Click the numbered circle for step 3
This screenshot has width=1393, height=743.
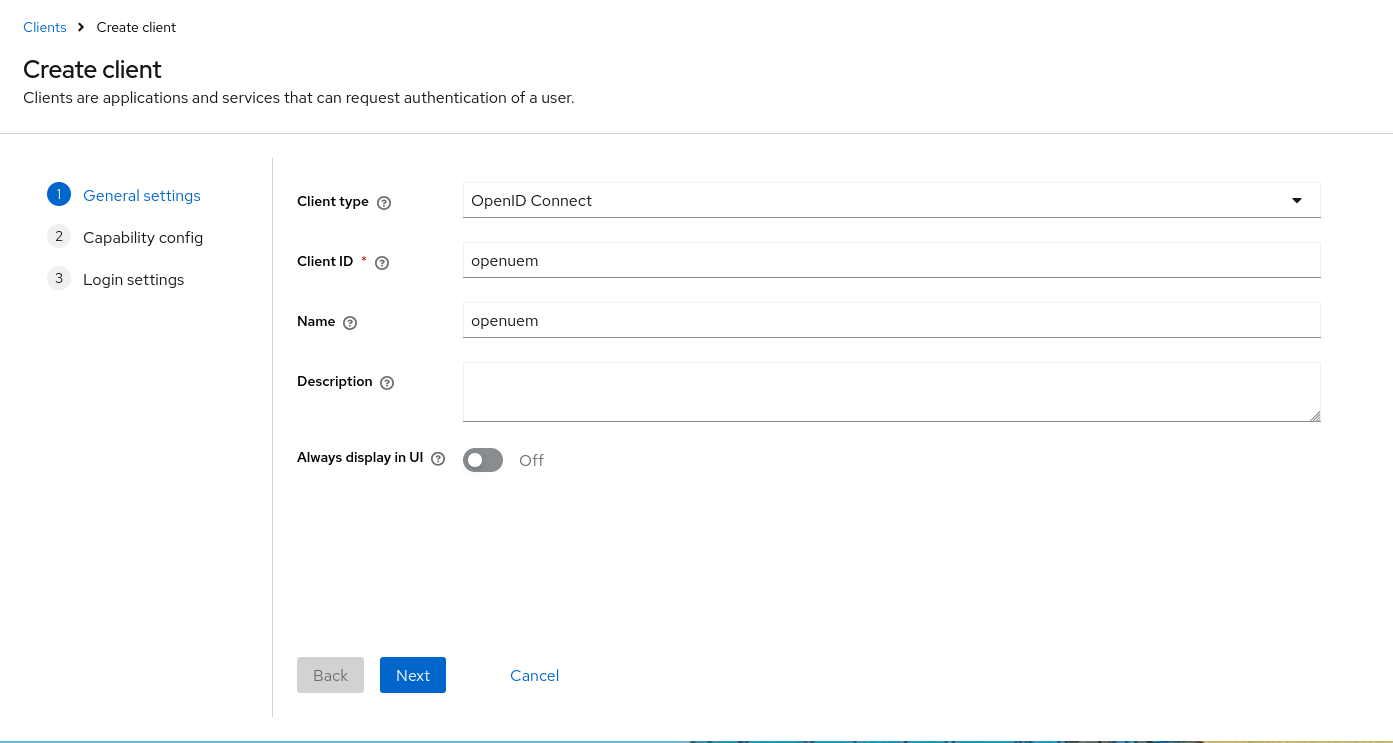pyautogui.click(x=58, y=278)
